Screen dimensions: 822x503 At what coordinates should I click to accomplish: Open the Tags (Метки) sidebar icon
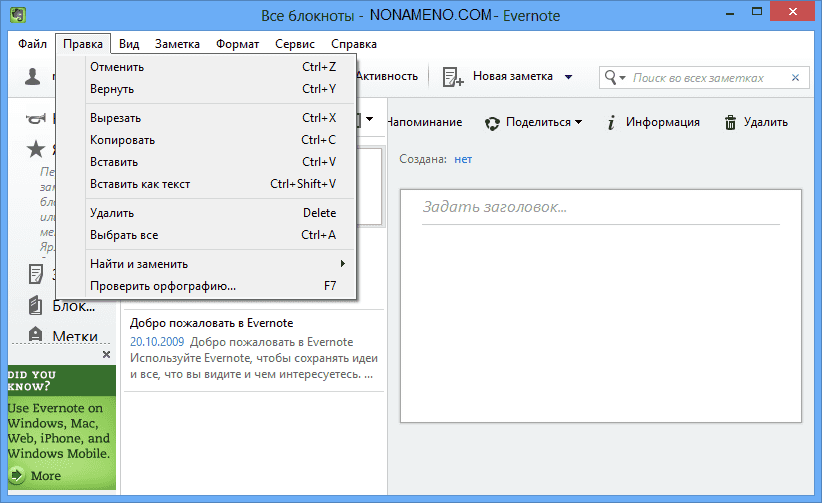coord(36,335)
